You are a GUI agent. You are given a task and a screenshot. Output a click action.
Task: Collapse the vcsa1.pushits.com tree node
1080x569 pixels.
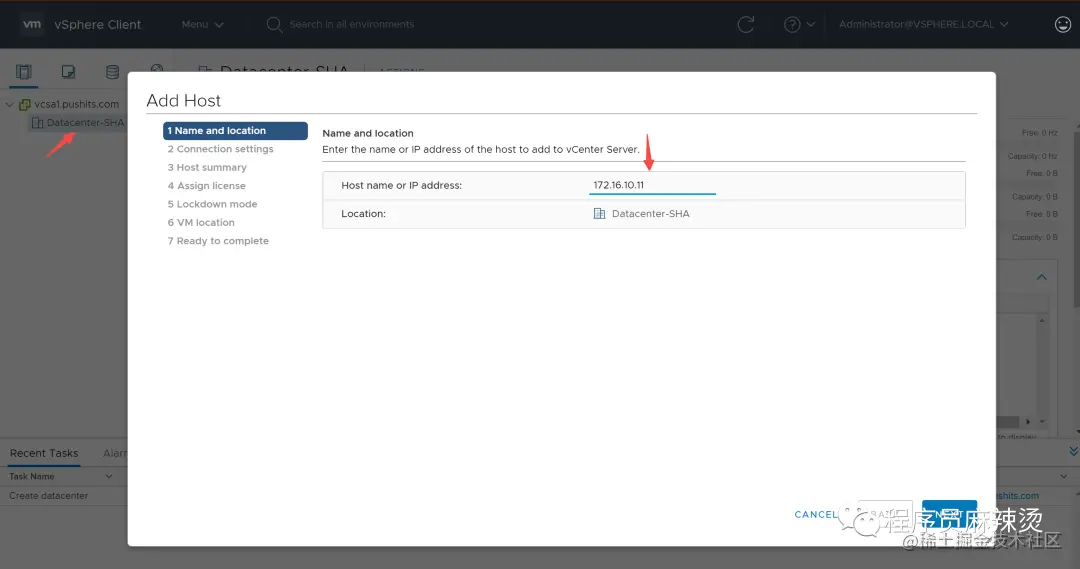(x=10, y=105)
